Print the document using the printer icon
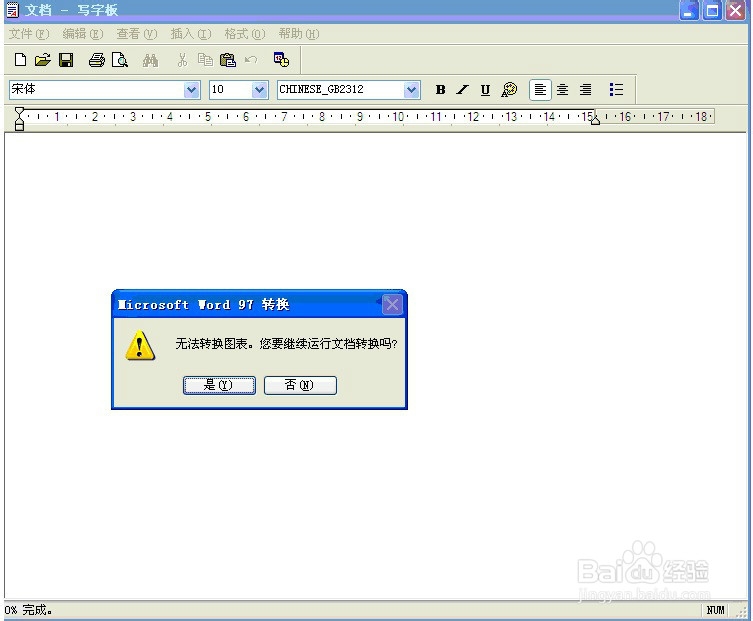Viewport: 753px width, 621px height. pyautogui.click(x=97, y=60)
